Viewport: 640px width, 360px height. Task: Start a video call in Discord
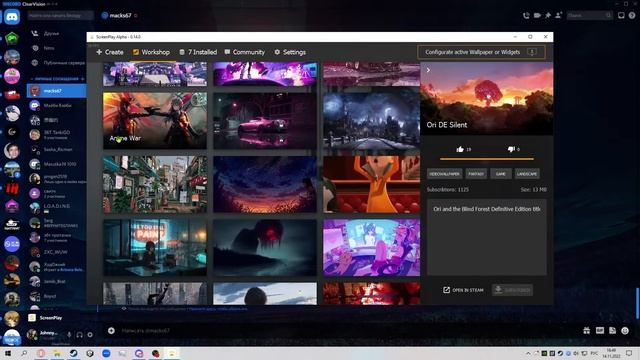pos(537,16)
